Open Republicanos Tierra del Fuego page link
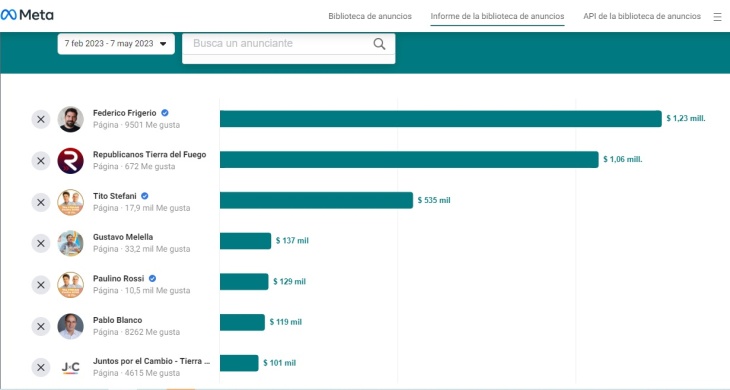Screen dimensions: 730x390 pos(149,155)
